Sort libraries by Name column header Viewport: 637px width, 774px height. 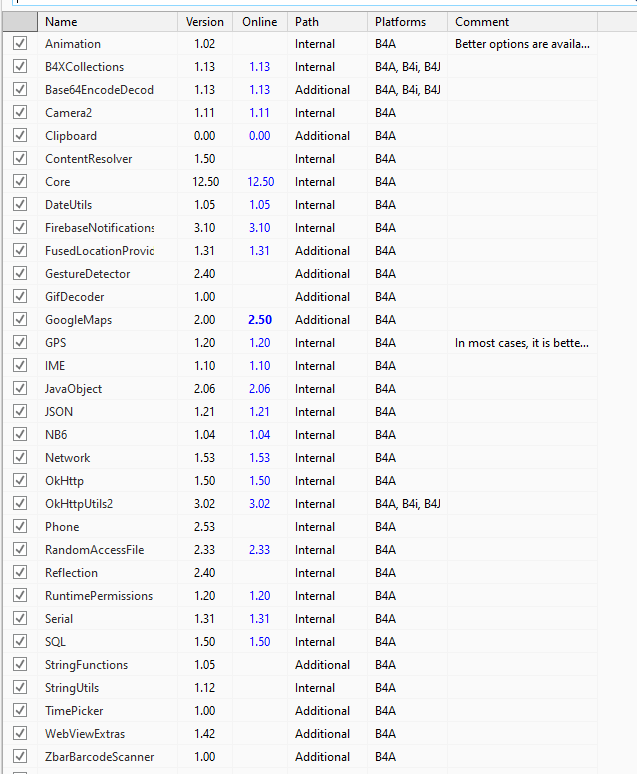coord(61,22)
